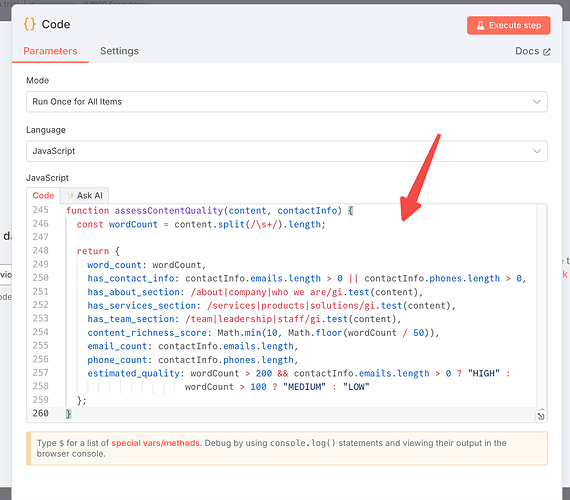Click the JavaScript field label above editor
The height and width of the screenshot is (500, 570).
click(47, 178)
